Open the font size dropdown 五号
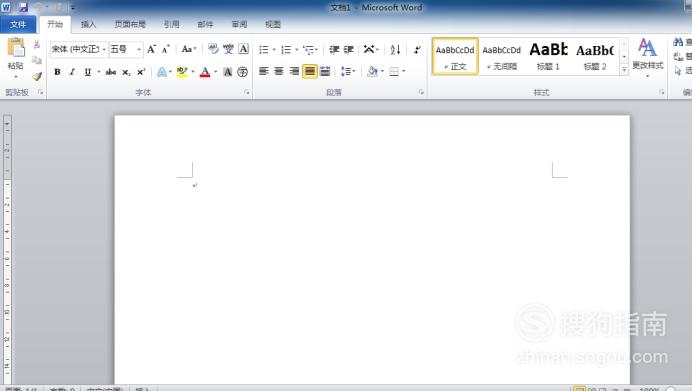Image resolution: width=692 pixels, height=391 pixels. tap(126, 49)
